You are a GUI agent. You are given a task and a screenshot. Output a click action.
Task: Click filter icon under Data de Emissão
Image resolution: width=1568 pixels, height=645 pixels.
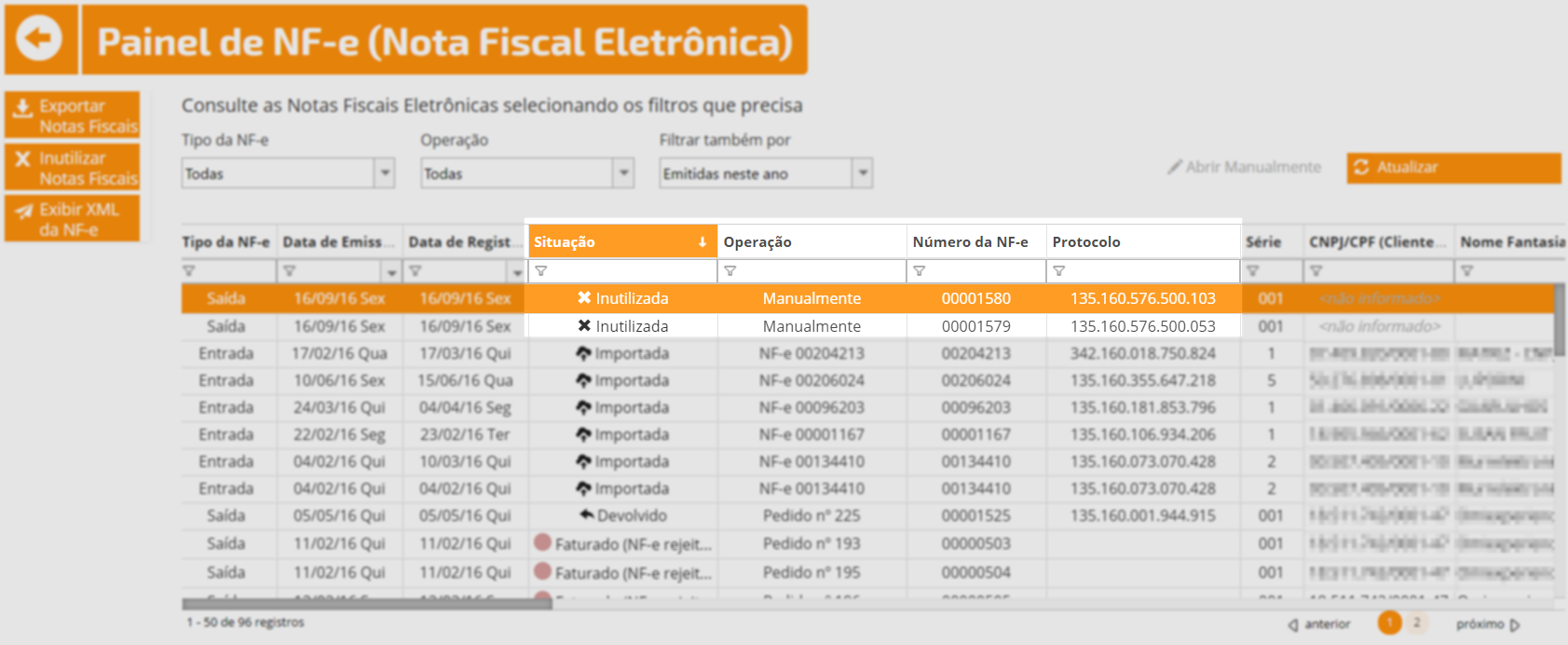[x=289, y=271]
